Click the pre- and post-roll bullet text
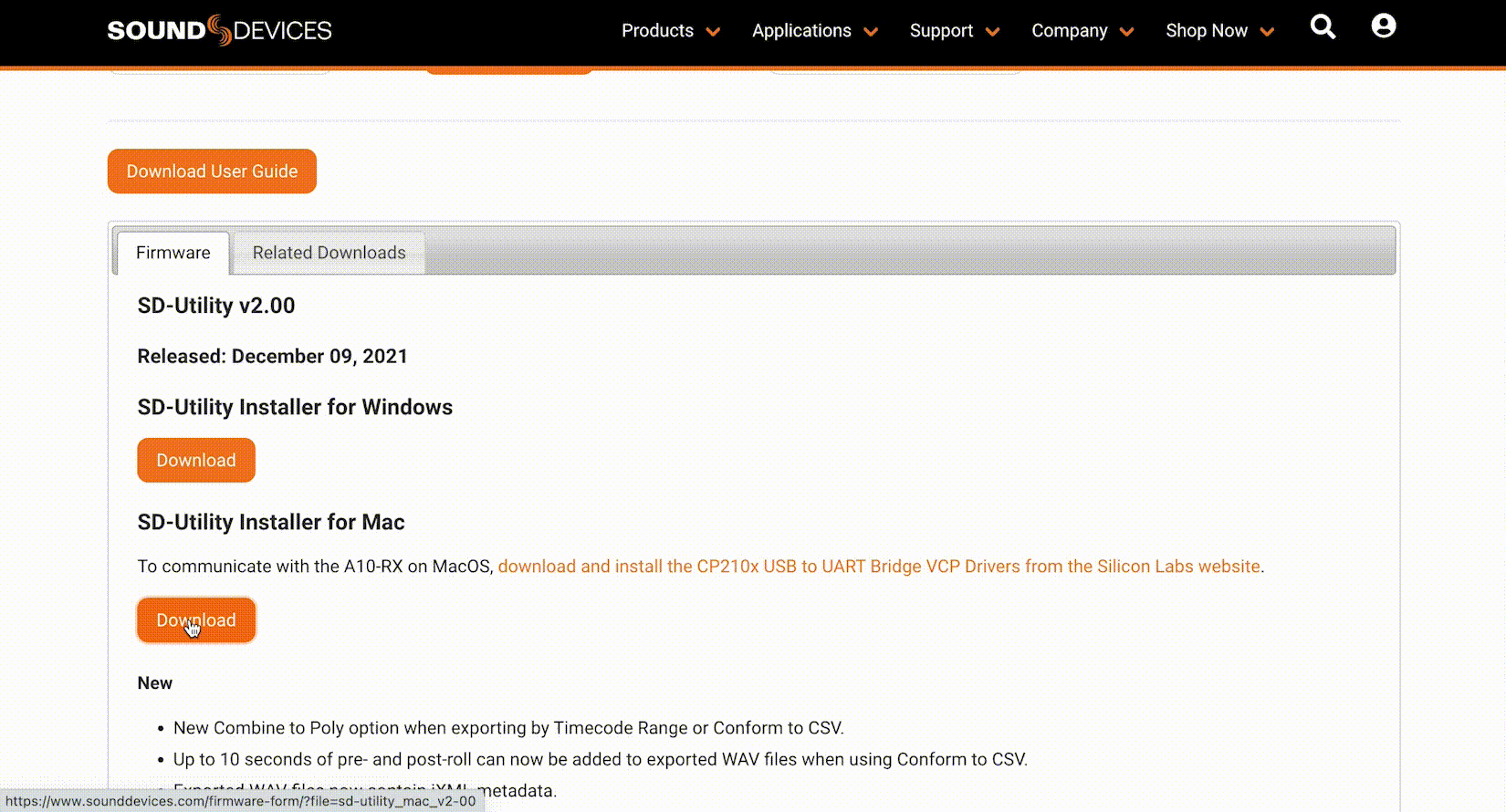 [x=601, y=759]
